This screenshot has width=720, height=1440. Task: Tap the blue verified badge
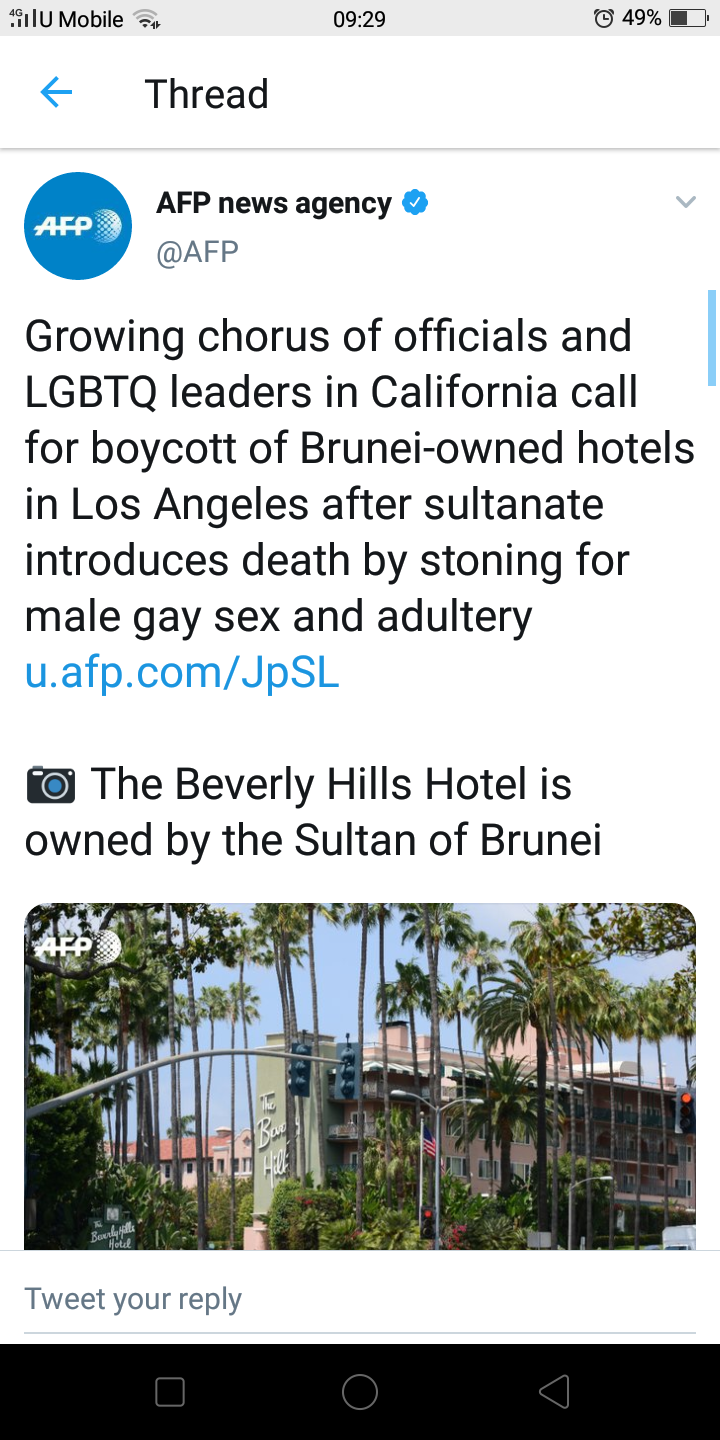point(415,203)
